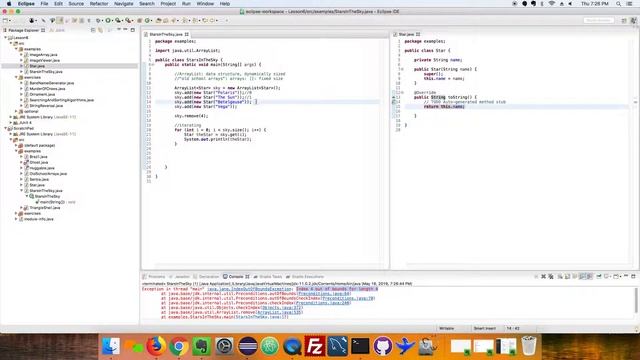Open the Problems tab
This screenshot has width=640, height=360.
(154, 277)
